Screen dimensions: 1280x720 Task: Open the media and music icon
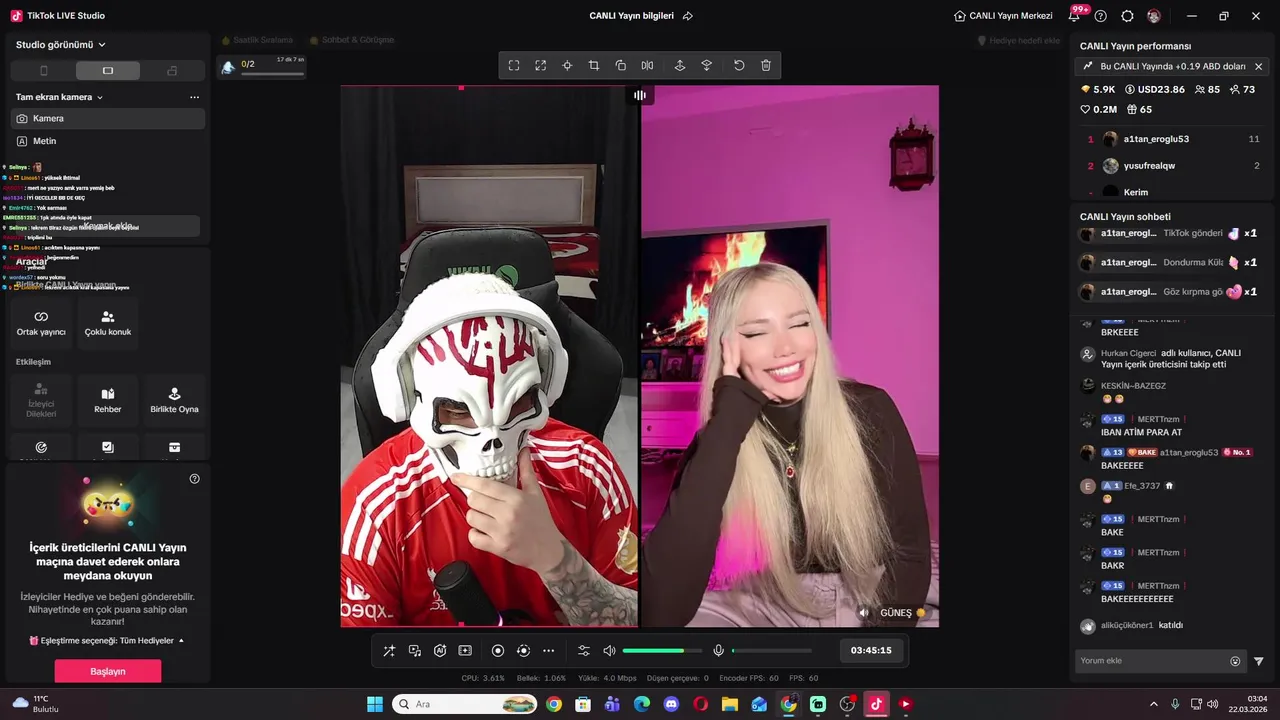tap(415, 651)
